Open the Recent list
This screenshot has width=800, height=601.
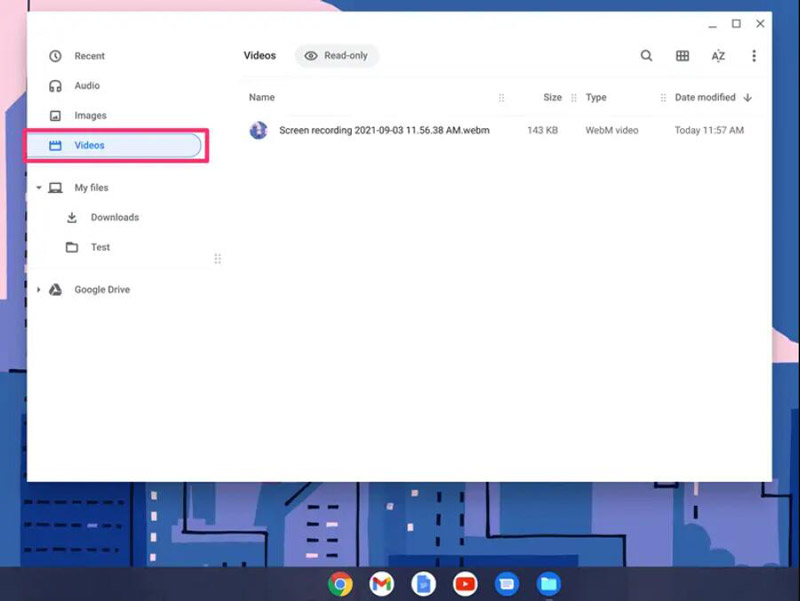pyautogui.click(x=89, y=56)
